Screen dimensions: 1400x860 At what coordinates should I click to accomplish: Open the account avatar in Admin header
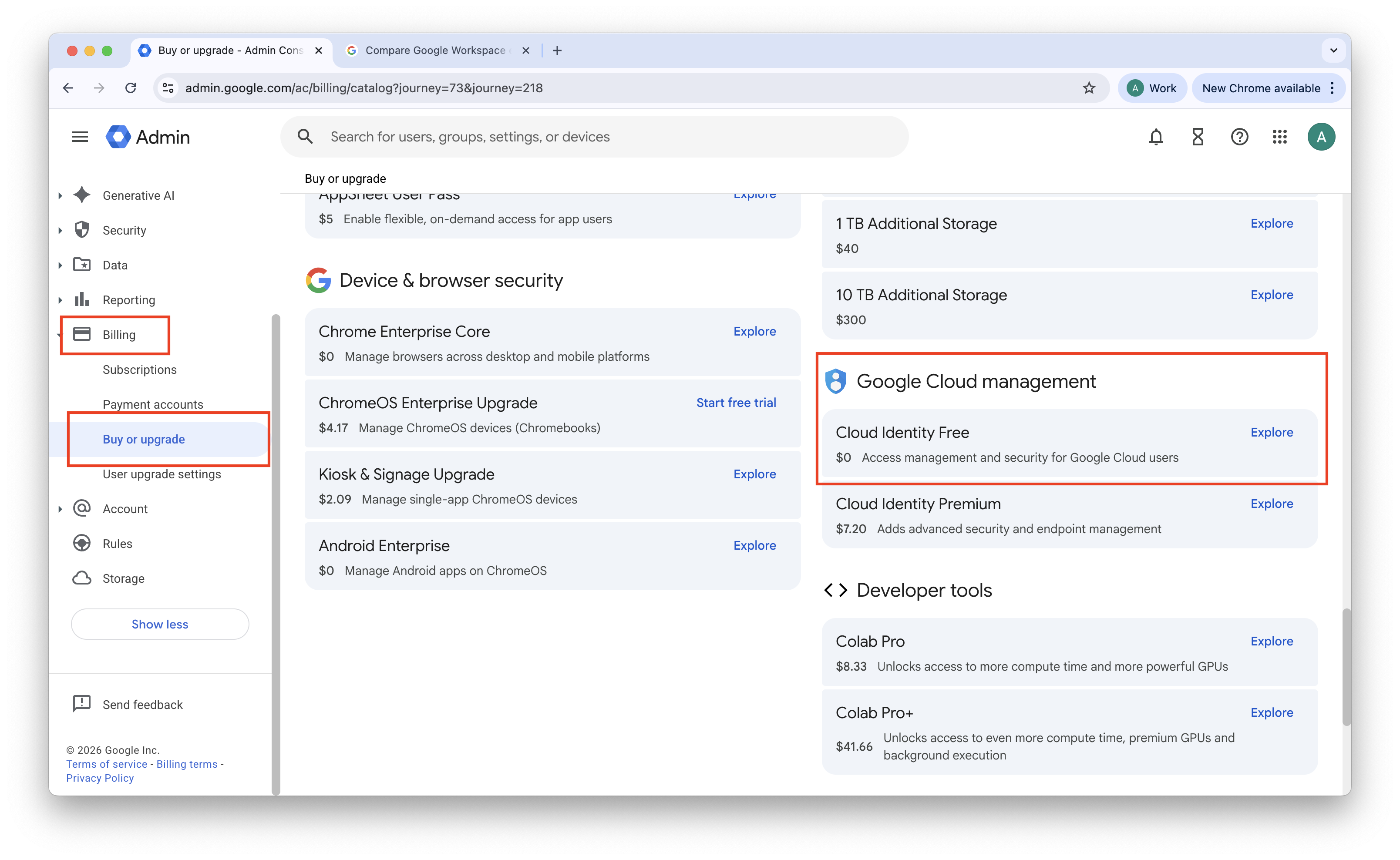click(1321, 137)
